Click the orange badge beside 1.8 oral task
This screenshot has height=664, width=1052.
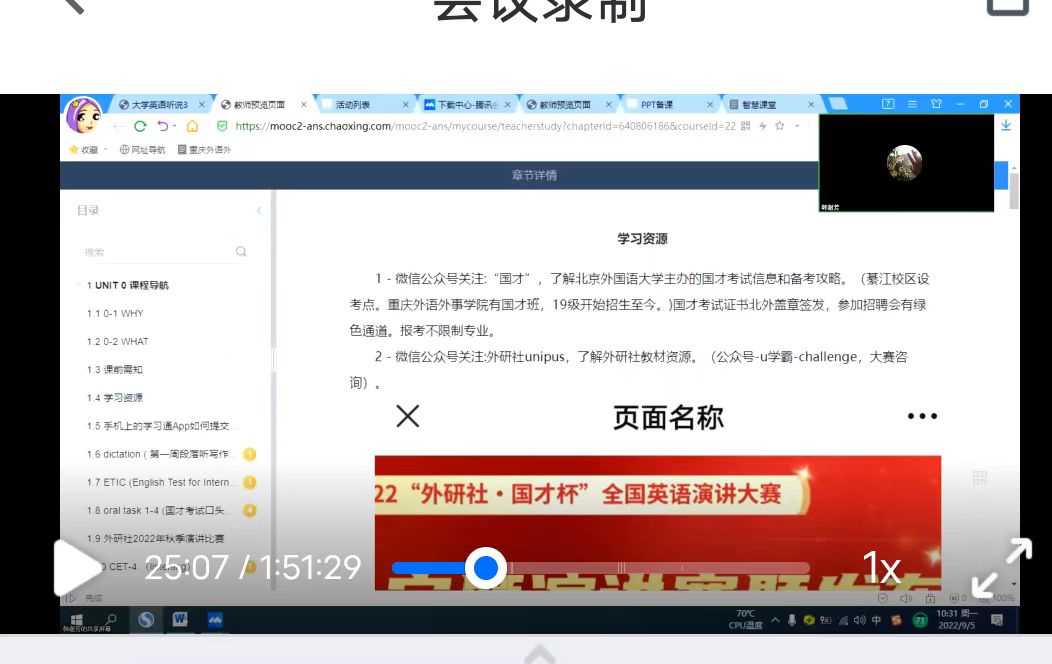click(x=250, y=510)
